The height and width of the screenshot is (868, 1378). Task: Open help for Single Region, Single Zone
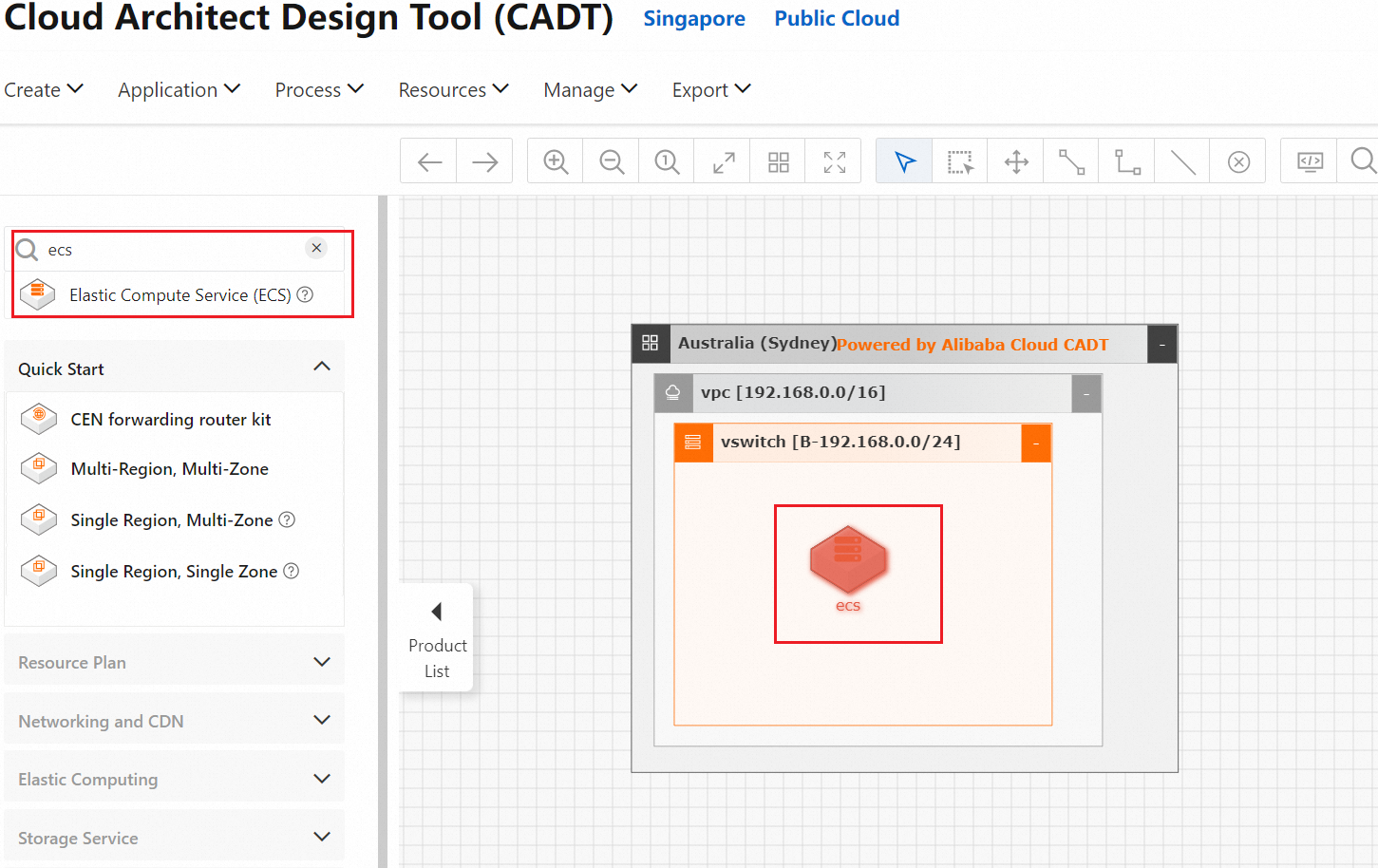pyautogui.click(x=292, y=571)
